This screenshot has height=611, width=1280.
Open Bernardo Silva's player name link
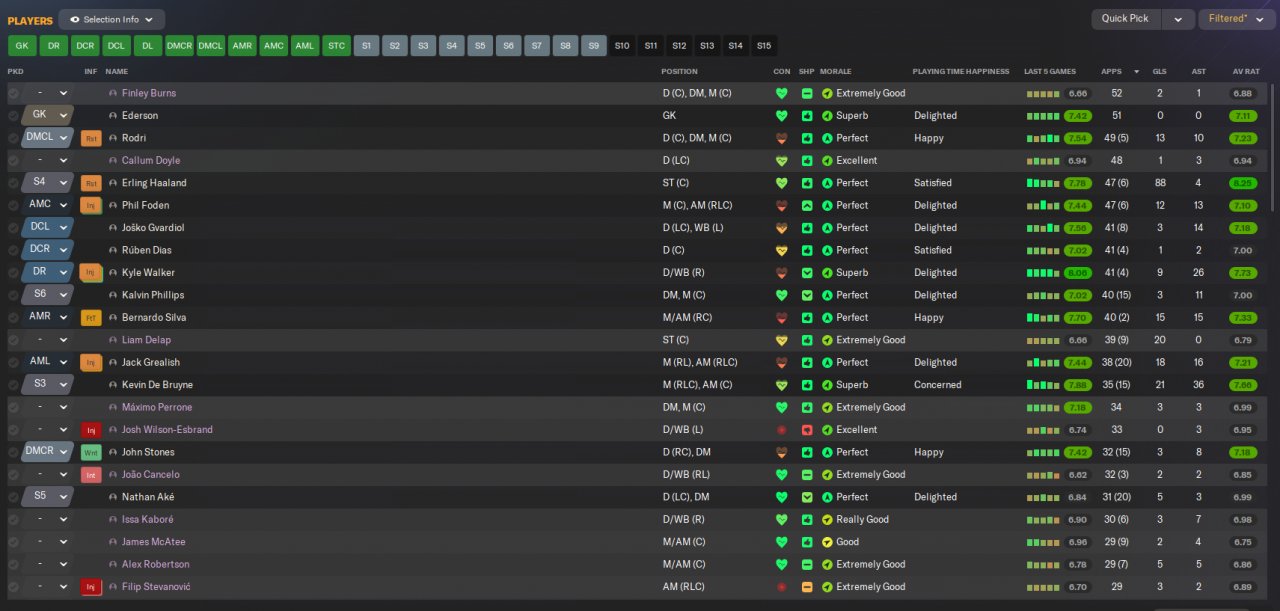154,318
